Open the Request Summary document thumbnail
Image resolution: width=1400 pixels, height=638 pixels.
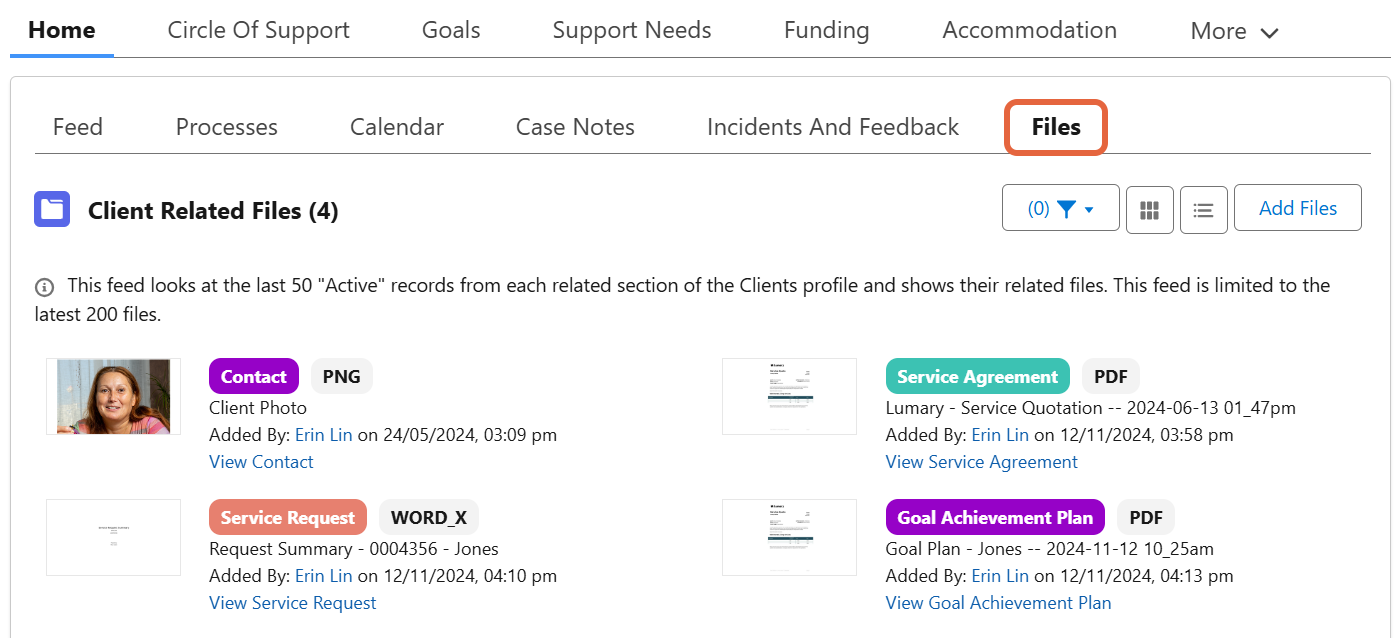tap(113, 537)
